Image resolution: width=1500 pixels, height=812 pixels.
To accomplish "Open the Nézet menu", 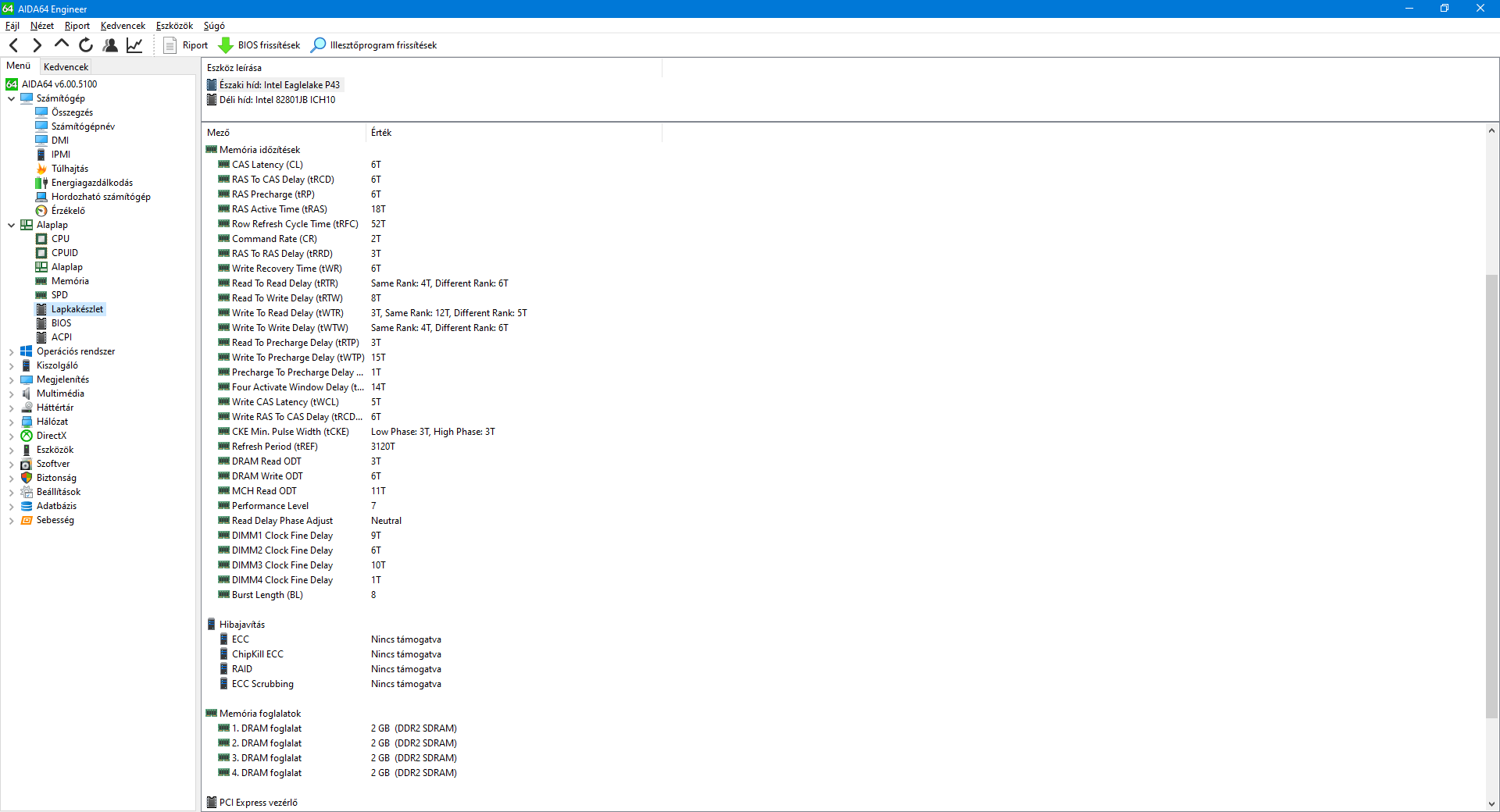I will pos(42,26).
